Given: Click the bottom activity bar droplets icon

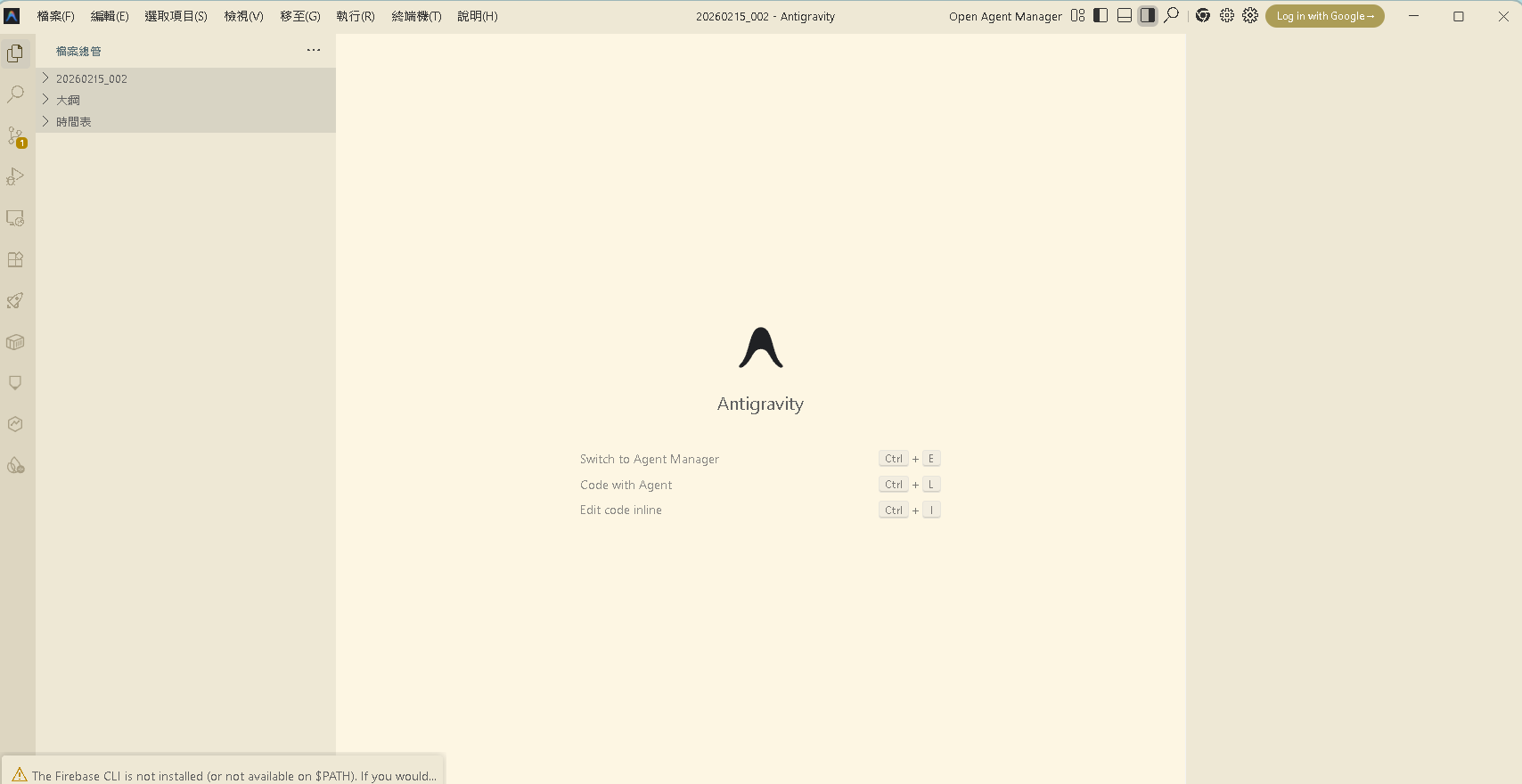Looking at the screenshot, I should tap(15, 465).
